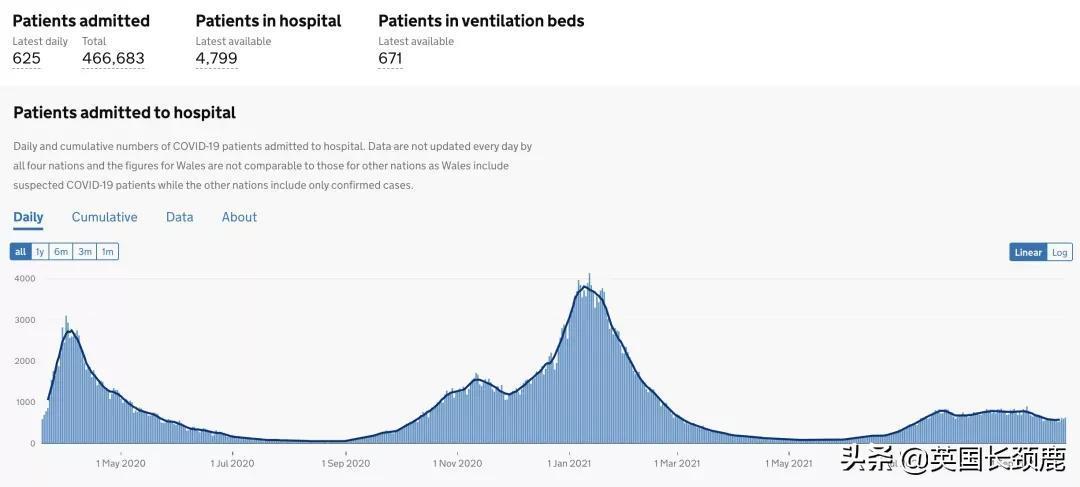This screenshot has width=1080, height=487.
Task: Choose the 3m time range
Action: (85, 252)
